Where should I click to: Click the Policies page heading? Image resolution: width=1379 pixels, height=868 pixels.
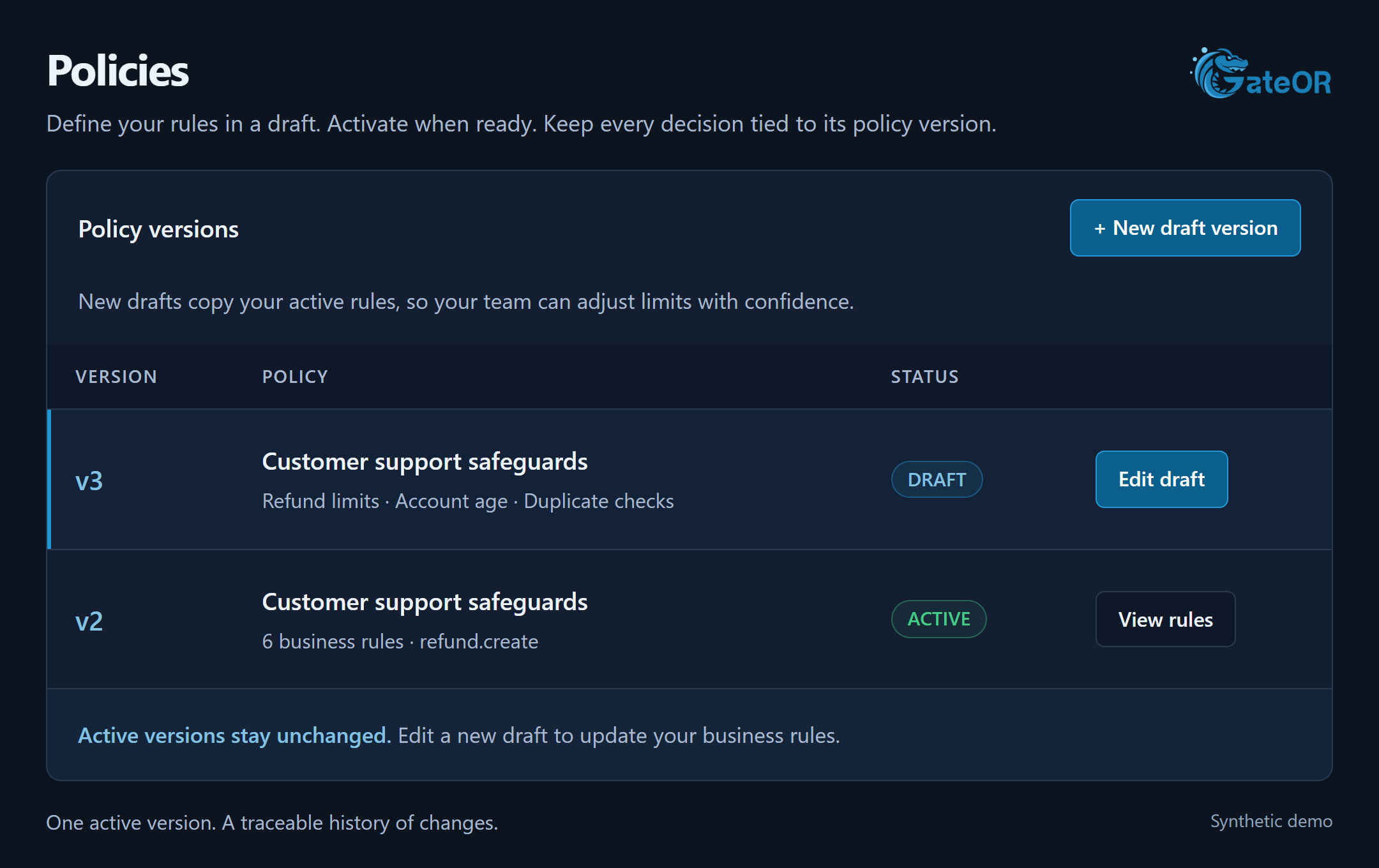118,70
